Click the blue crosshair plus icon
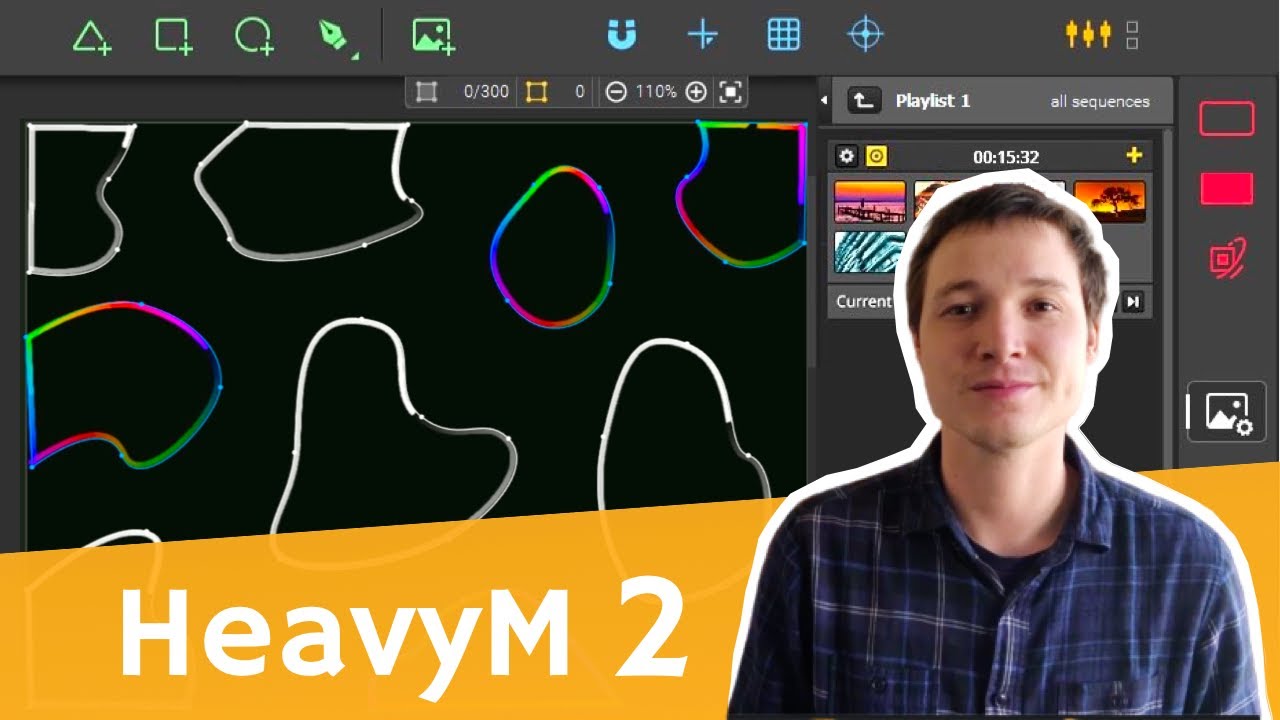Screen dimensions: 1280x720 click(x=703, y=35)
